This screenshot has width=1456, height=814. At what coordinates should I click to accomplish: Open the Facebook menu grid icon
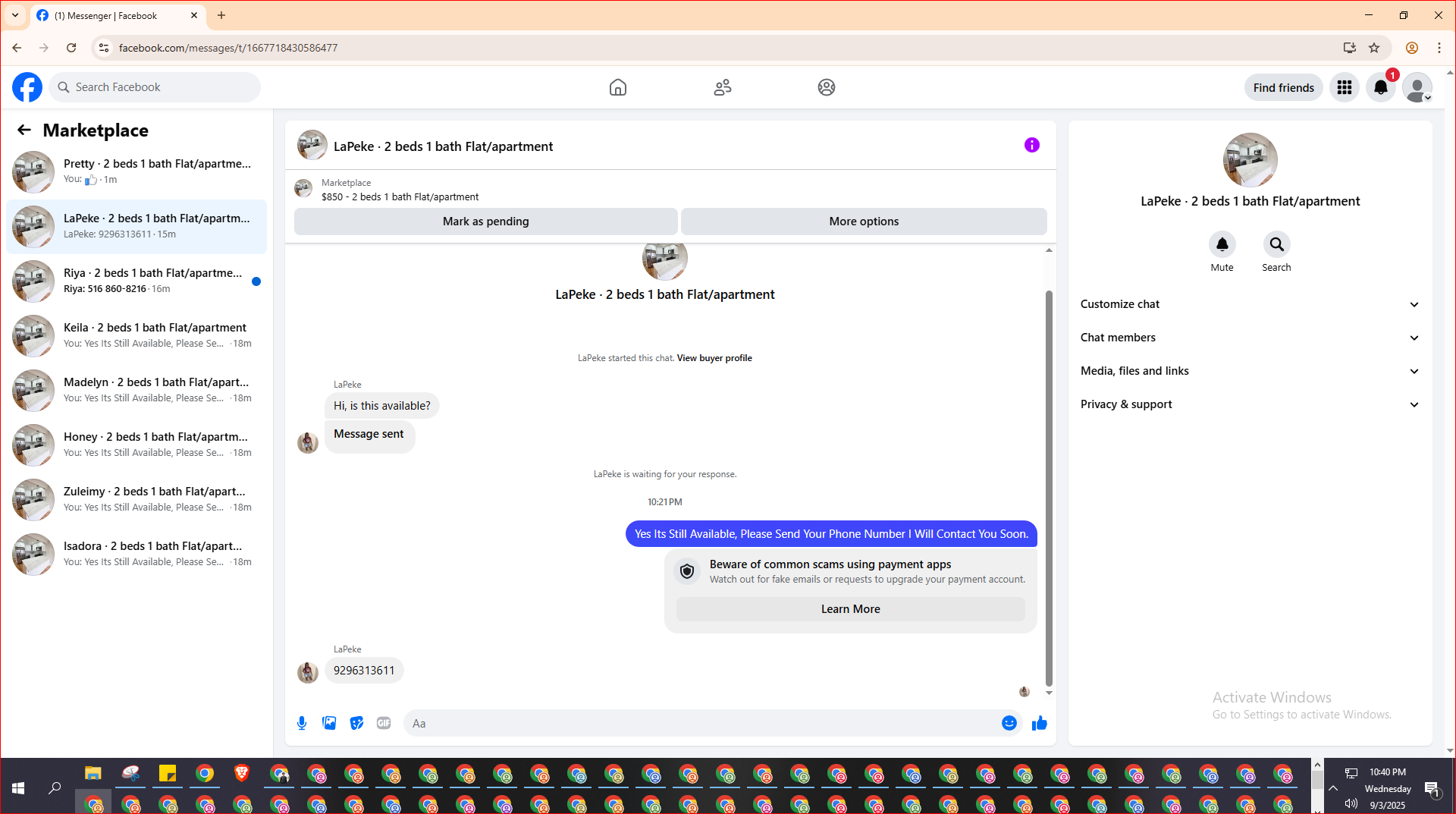(x=1345, y=87)
